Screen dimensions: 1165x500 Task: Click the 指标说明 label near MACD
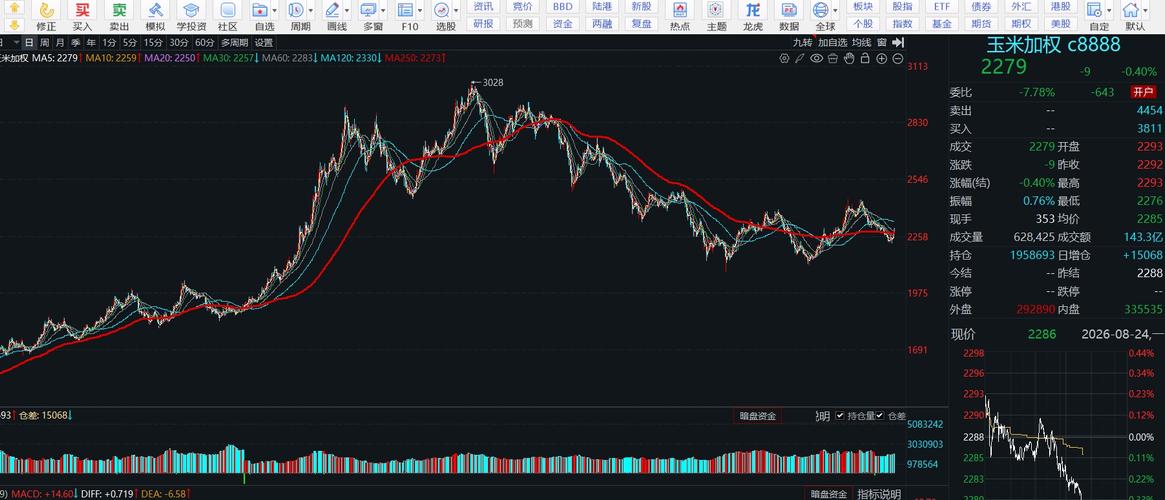click(879, 494)
